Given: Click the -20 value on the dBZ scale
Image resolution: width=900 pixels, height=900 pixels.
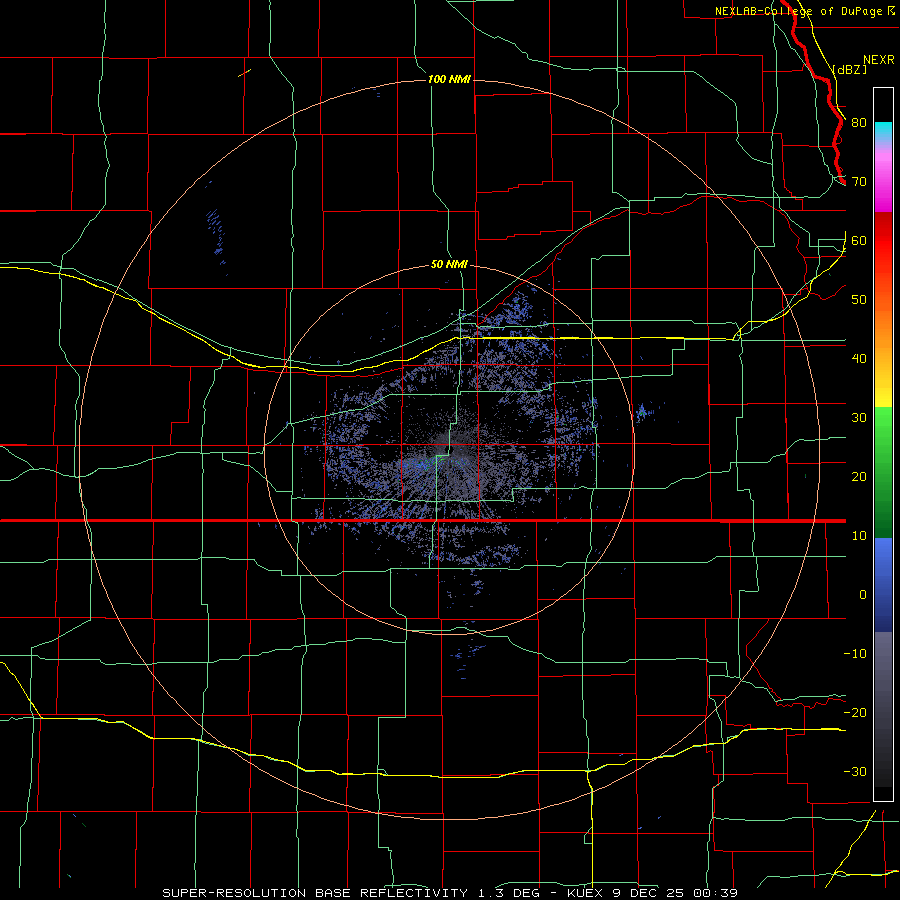Looking at the screenshot, I should tap(855, 713).
